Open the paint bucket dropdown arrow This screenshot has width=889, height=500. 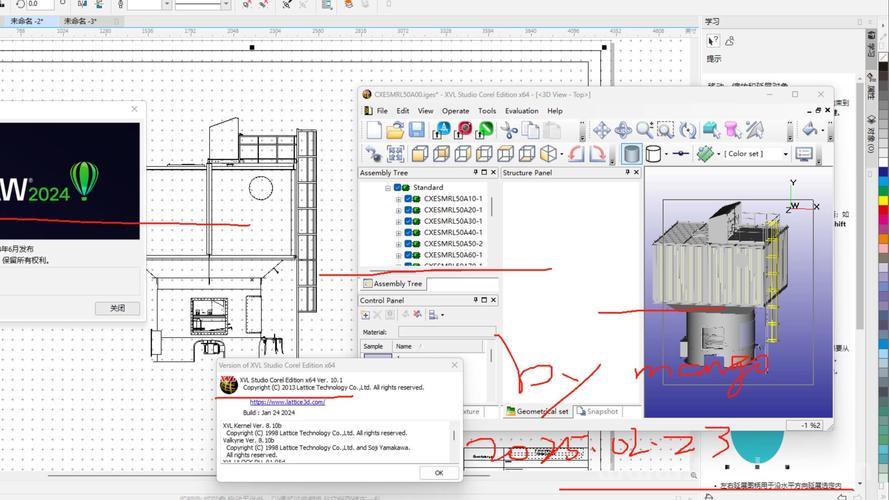823,131
